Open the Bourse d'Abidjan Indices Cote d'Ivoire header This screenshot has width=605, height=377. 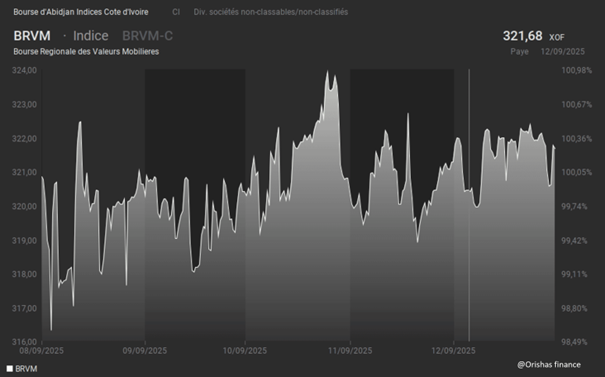(81, 12)
